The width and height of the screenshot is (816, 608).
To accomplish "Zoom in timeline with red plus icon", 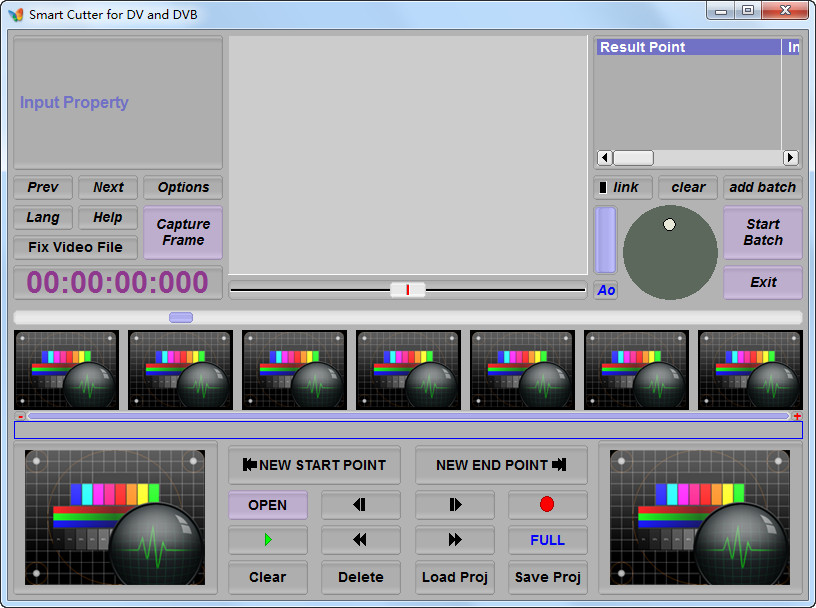I will 797,416.
